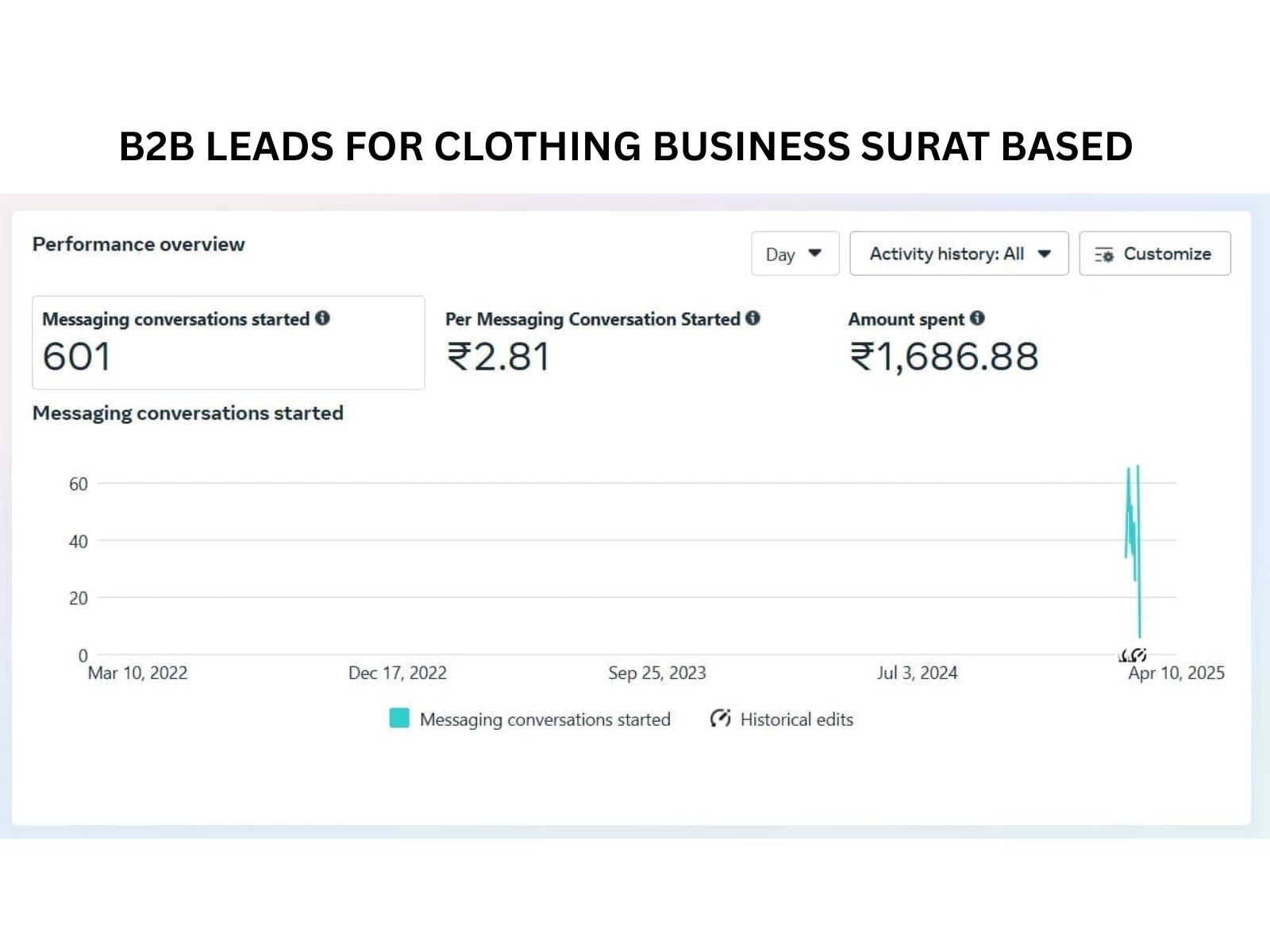Viewport: 1270px width, 952px height.
Task: Click the Customize button
Action: (x=1155, y=254)
